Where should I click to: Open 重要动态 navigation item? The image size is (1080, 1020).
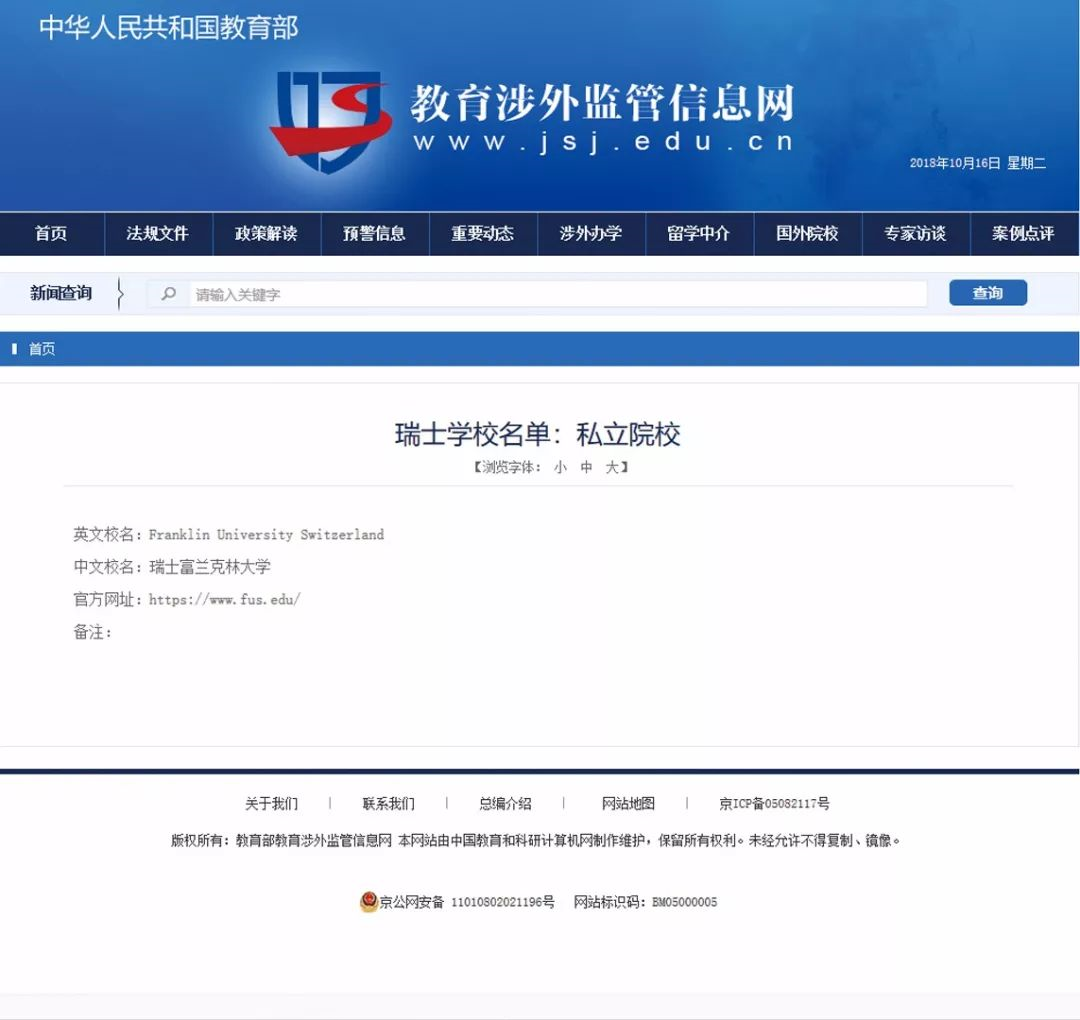tap(482, 233)
